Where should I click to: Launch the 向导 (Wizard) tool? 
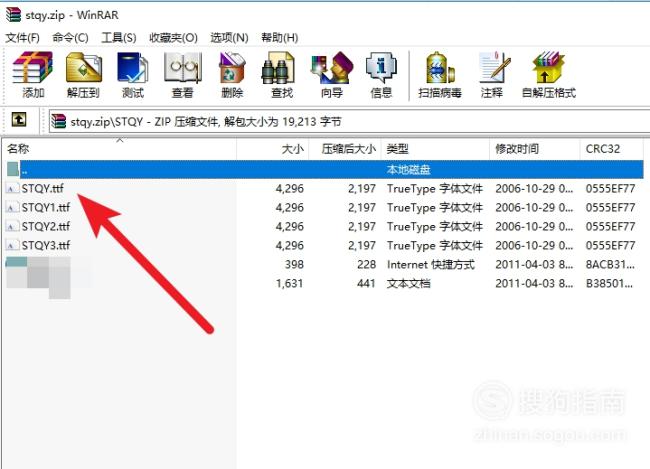(332, 75)
